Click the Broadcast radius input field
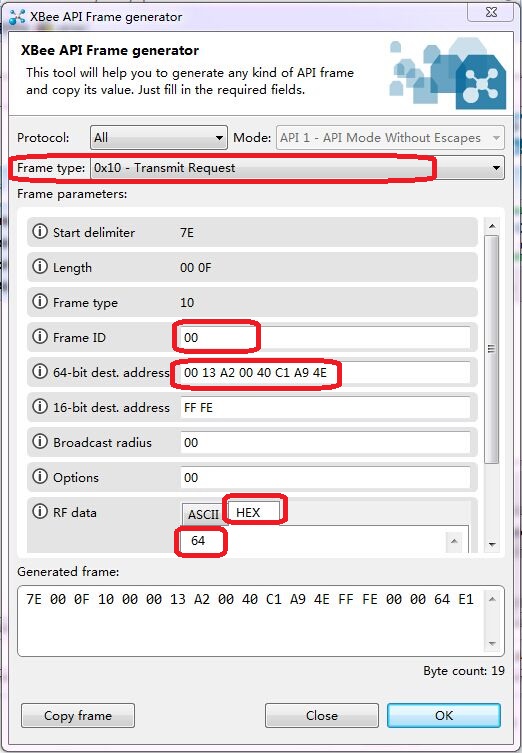 [325, 443]
